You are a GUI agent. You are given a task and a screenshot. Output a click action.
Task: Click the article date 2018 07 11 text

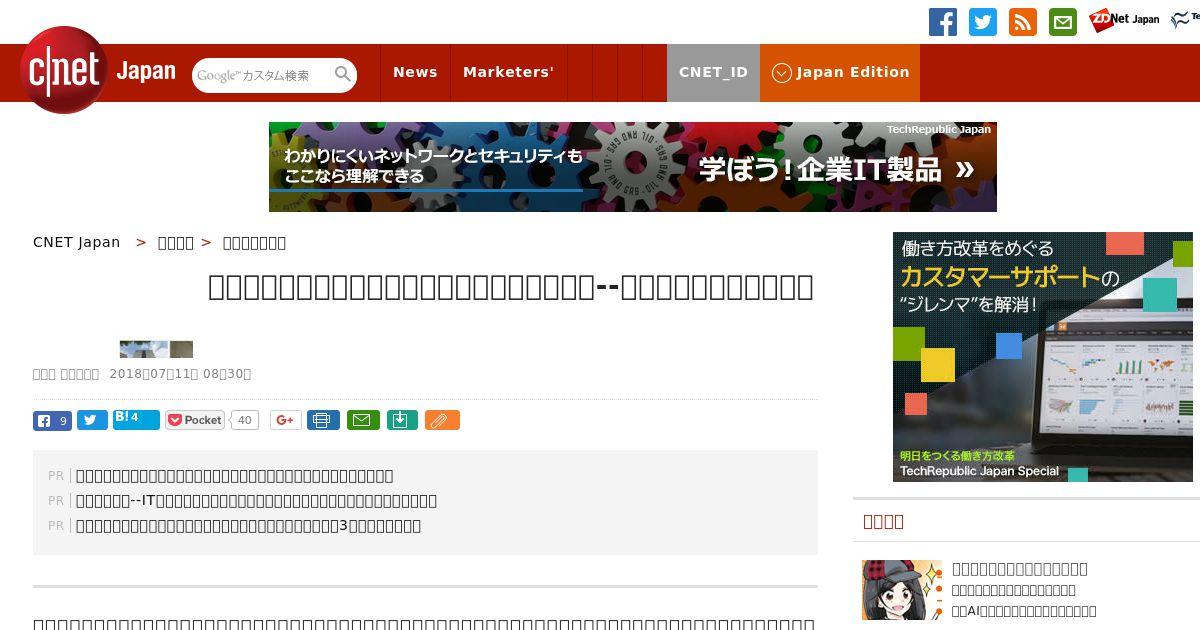(180, 374)
